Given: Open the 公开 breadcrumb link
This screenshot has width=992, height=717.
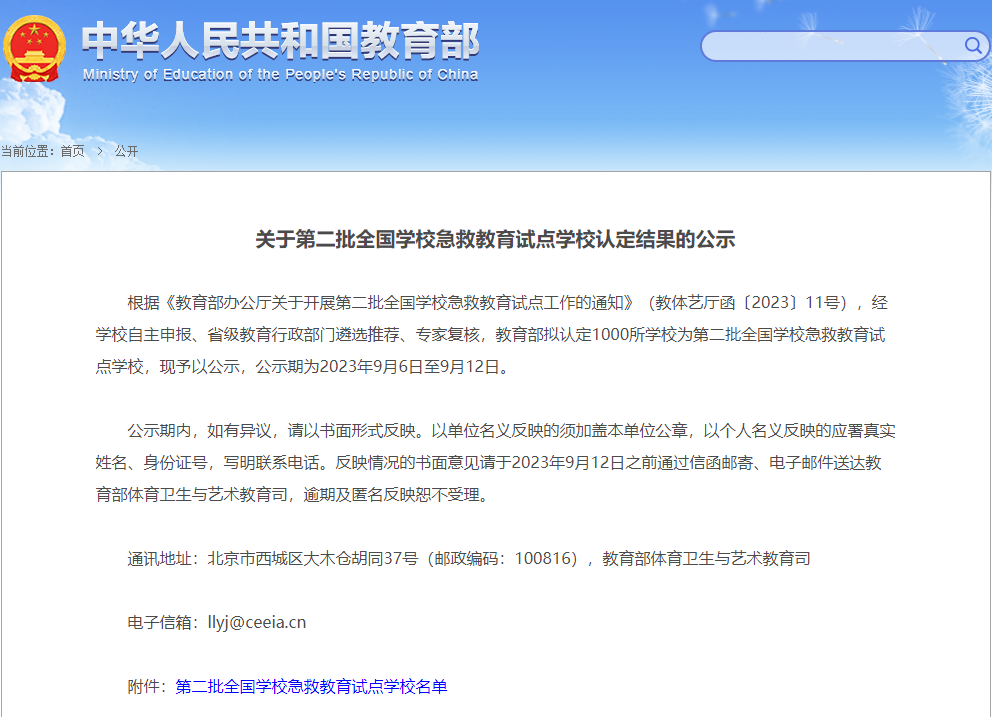Looking at the screenshot, I should point(126,151).
